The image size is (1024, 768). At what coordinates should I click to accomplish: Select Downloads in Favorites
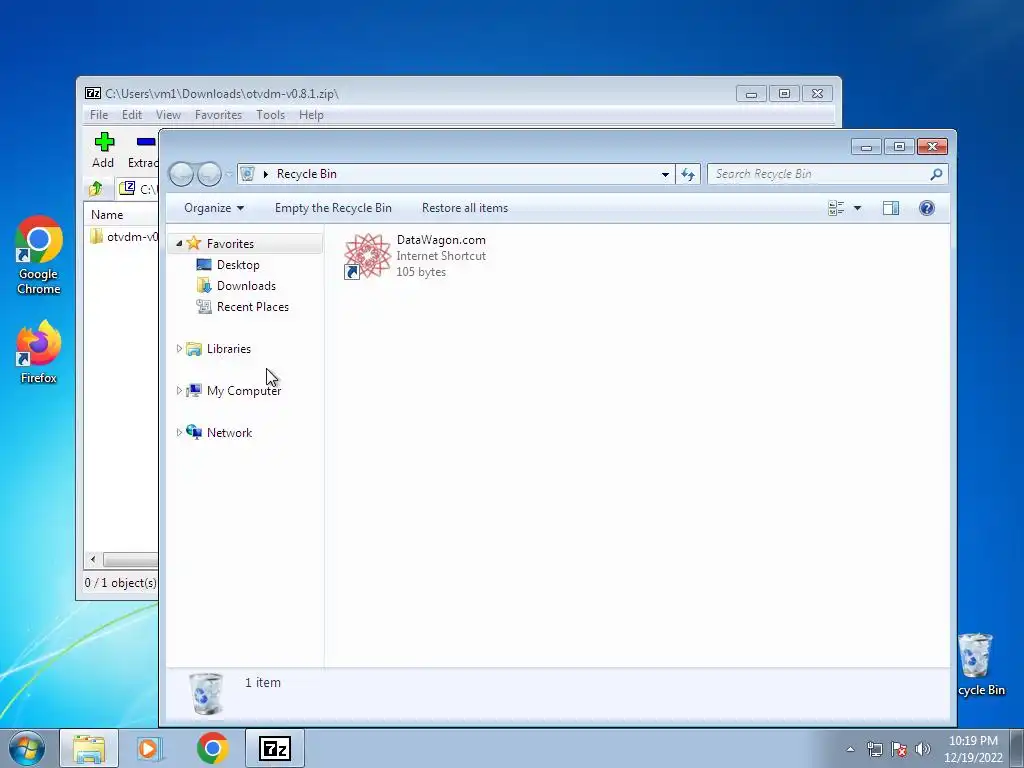click(246, 285)
